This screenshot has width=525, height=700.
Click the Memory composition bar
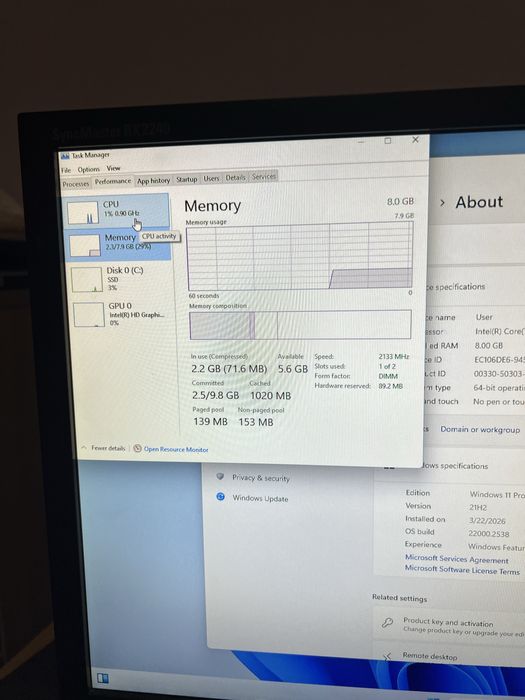(x=300, y=325)
